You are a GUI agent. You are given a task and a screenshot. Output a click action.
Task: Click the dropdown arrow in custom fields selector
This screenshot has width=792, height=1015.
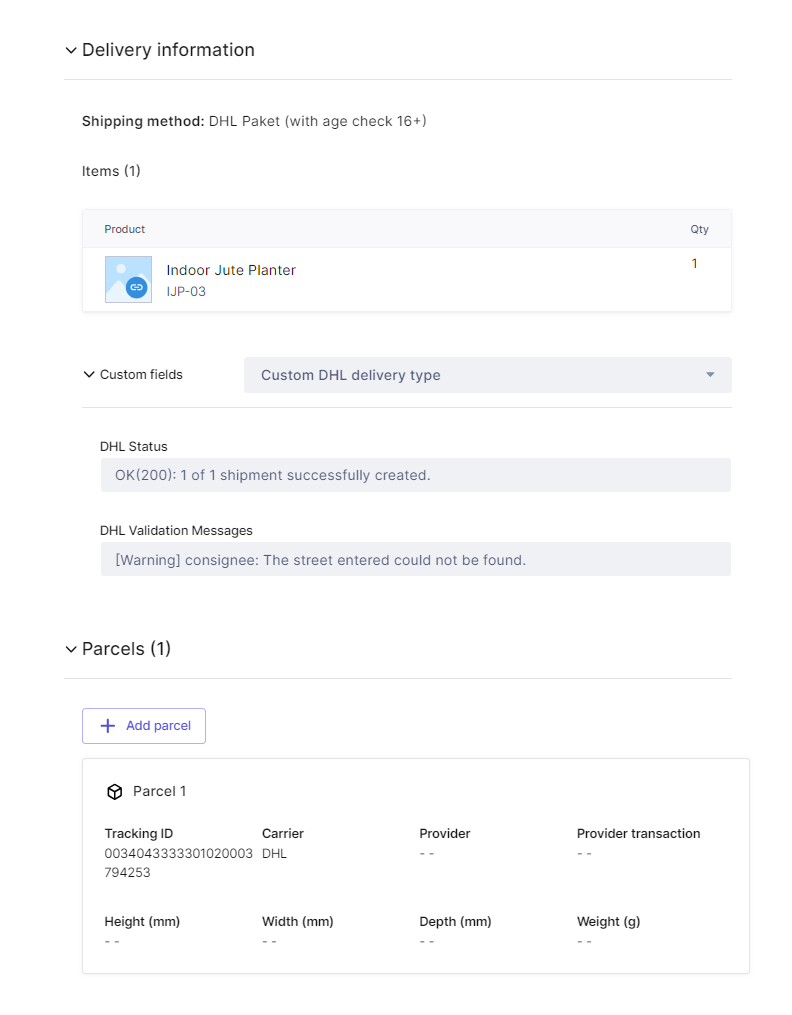point(710,375)
